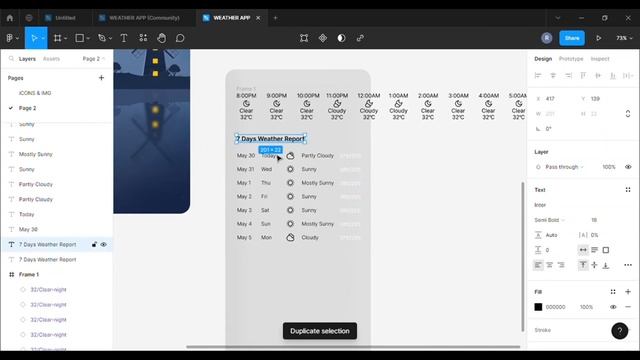Click align right icon in Design panel

[568, 76]
